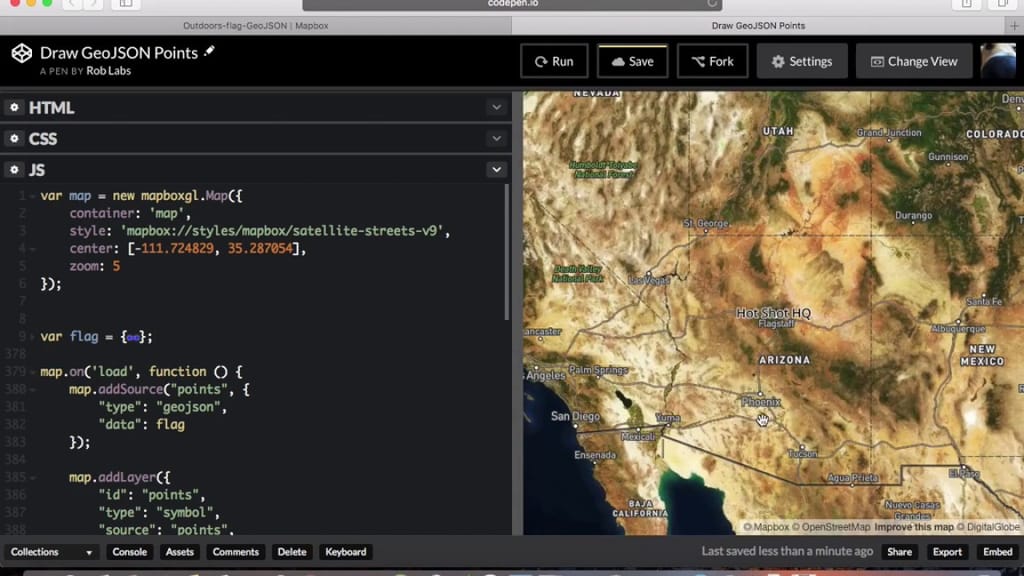Open a new browser tab

pos(1014,25)
